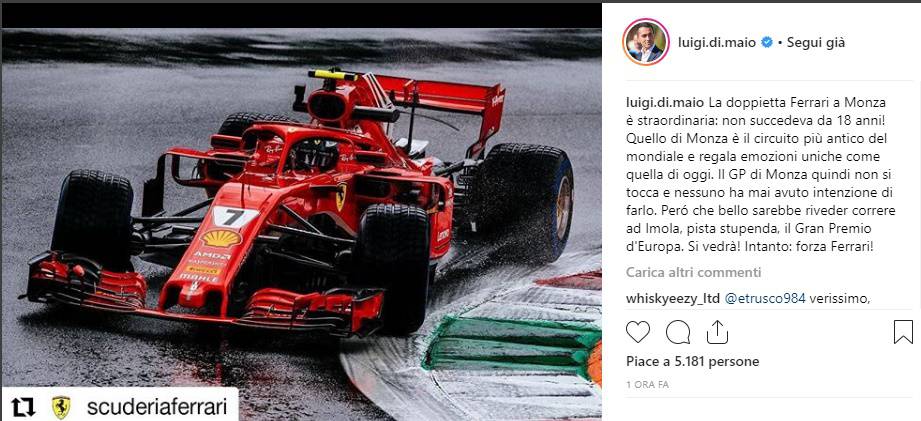Share the post using the share icon
The image size is (921, 421).
pos(717,332)
